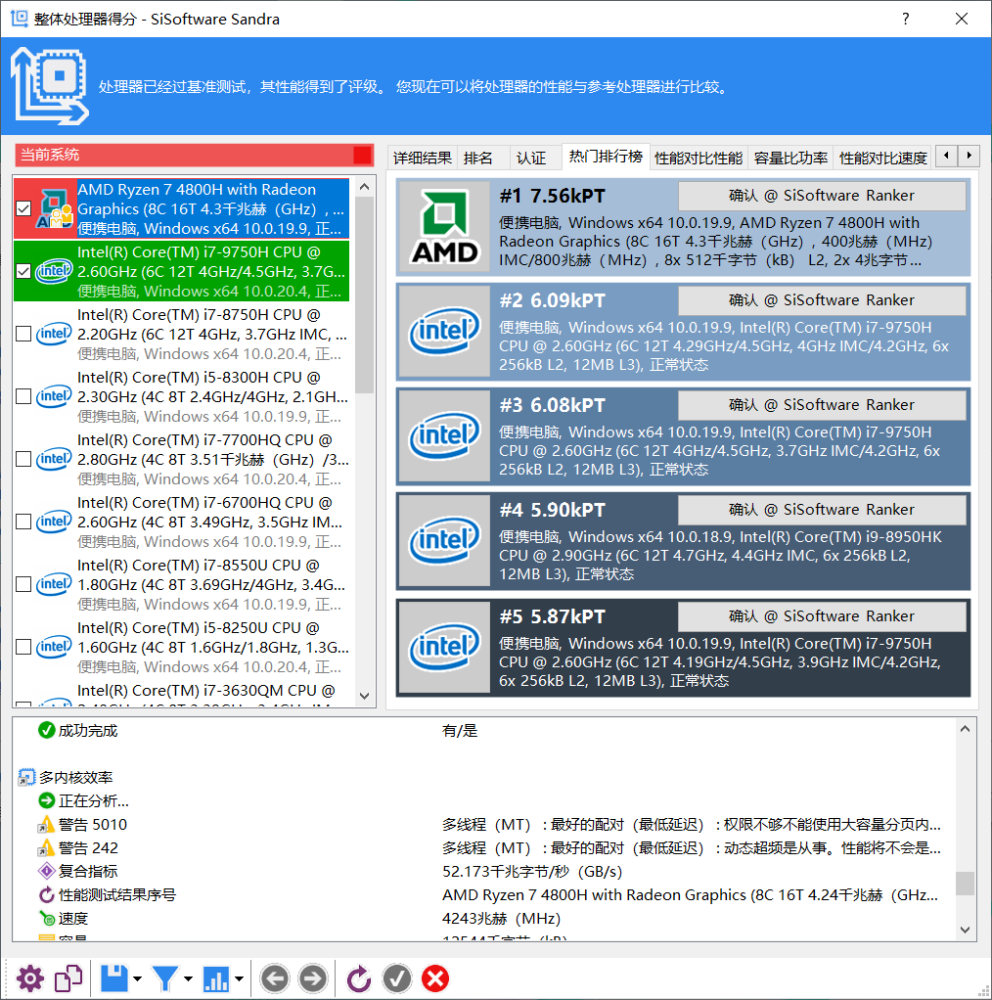The width and height of the screenshot is (992, 1000).
Task: Click the processor list up scroll arrow
Action: [x=364, y=187]
